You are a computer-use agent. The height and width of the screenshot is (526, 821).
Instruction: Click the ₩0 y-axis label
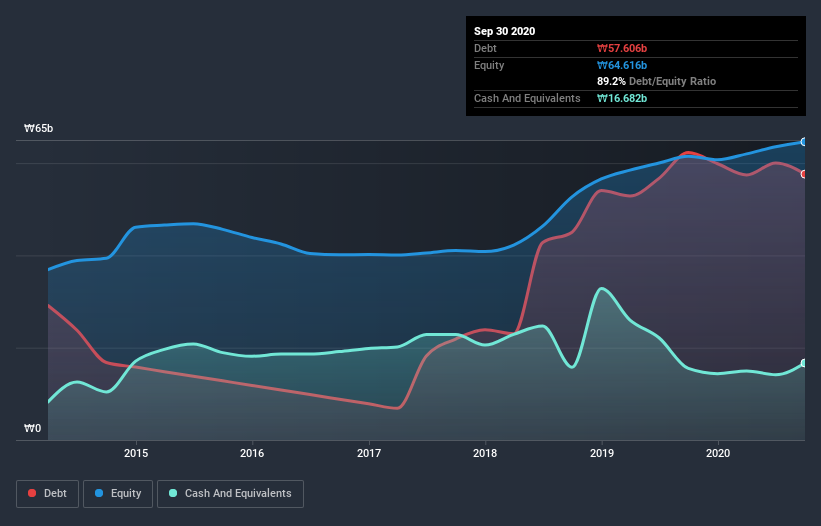[x=32, y=428]
